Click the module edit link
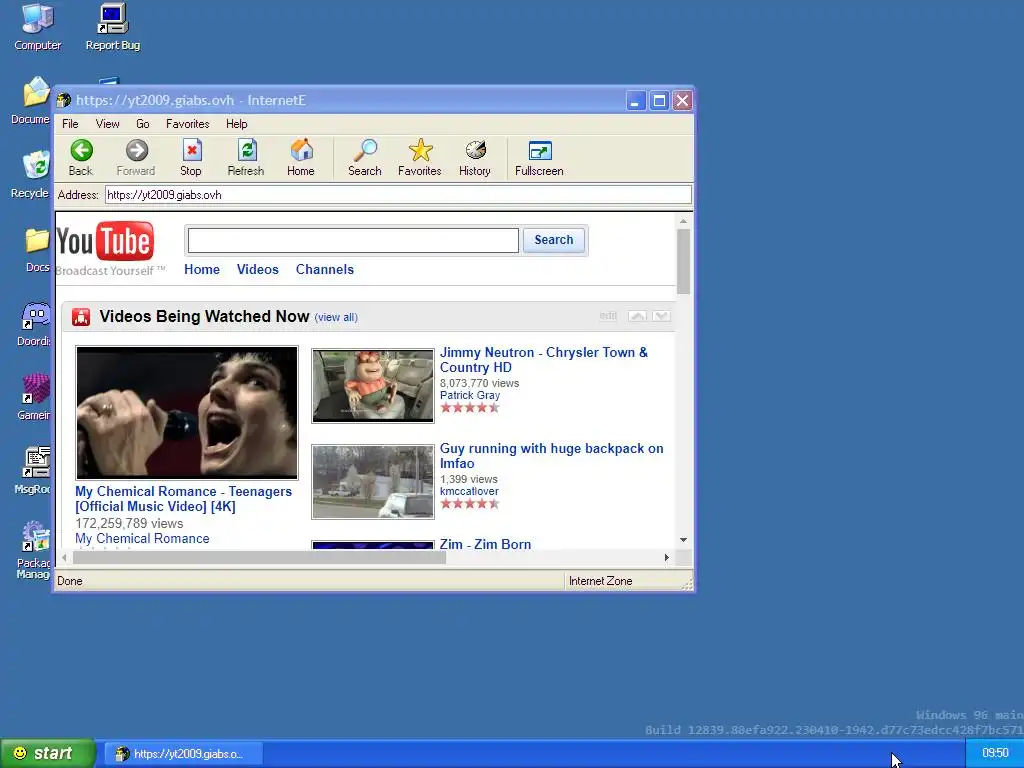This screenshot has width=1024, height=768. 607,316
